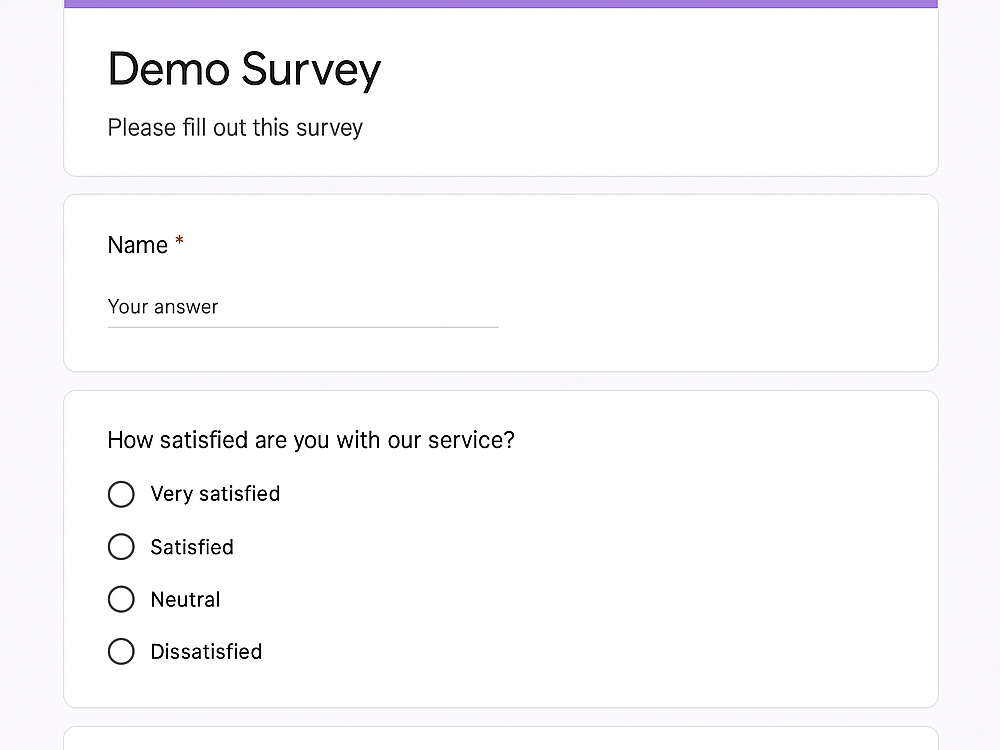Click the 'Please fill out this survey' description
The image size is (1000, 750).
[235, 128]
